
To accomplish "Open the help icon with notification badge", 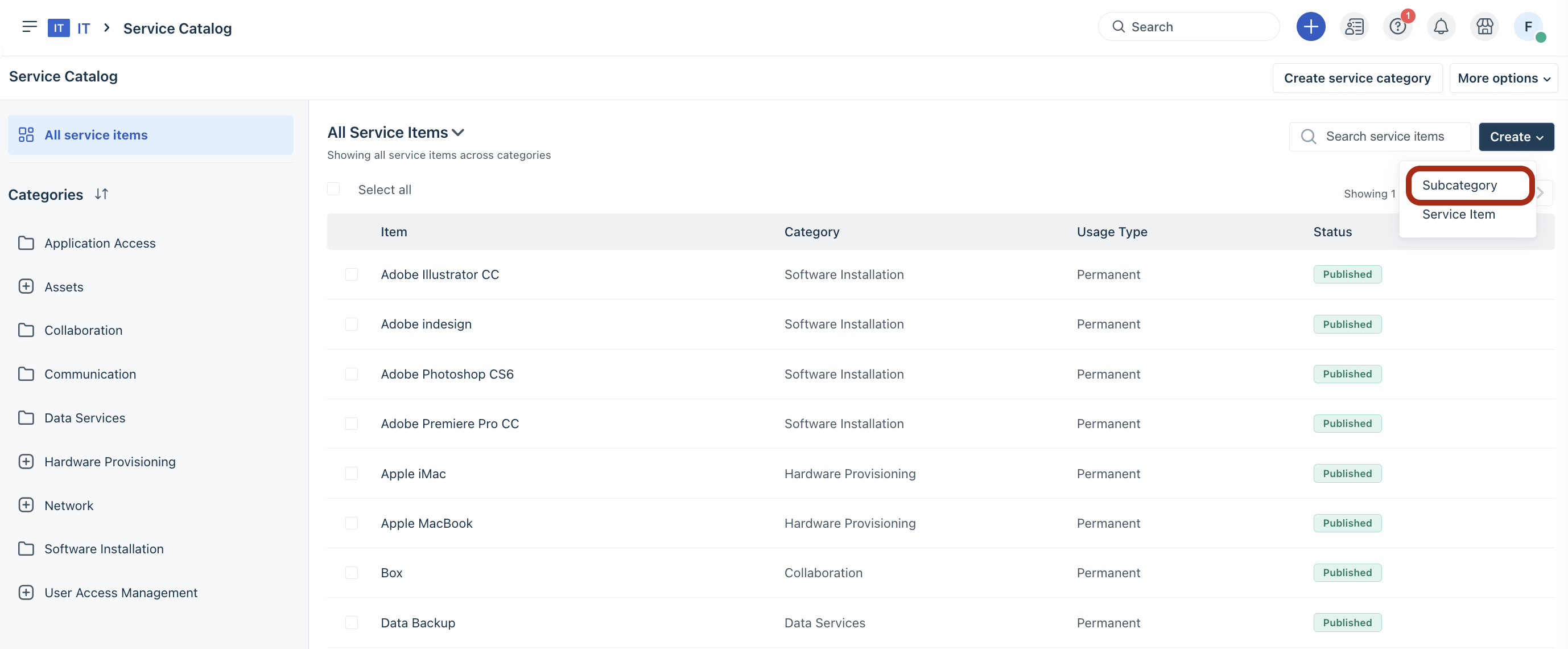I will coord(1397,27).
